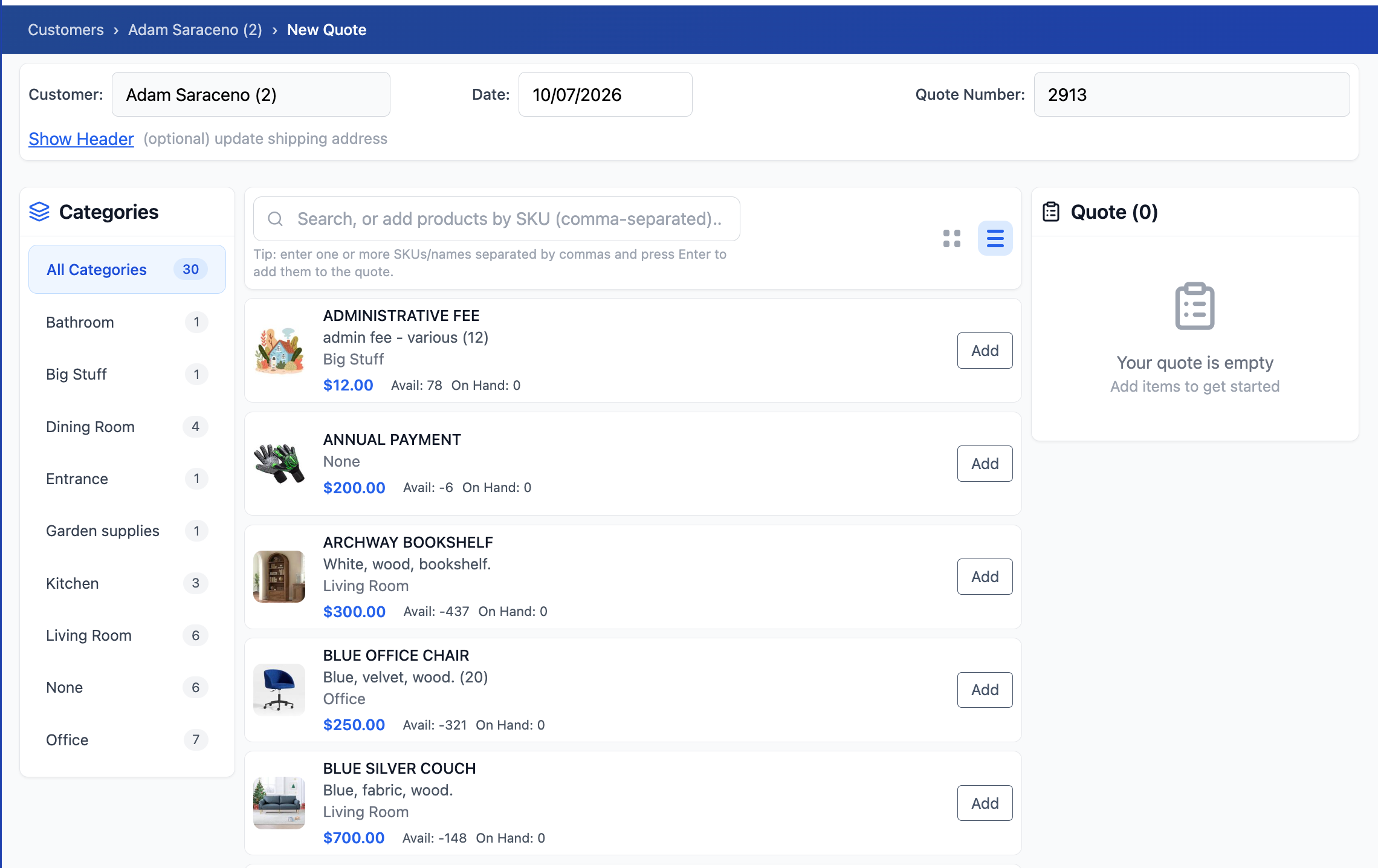Focus the product SKU search box

[x=496, y=219]
